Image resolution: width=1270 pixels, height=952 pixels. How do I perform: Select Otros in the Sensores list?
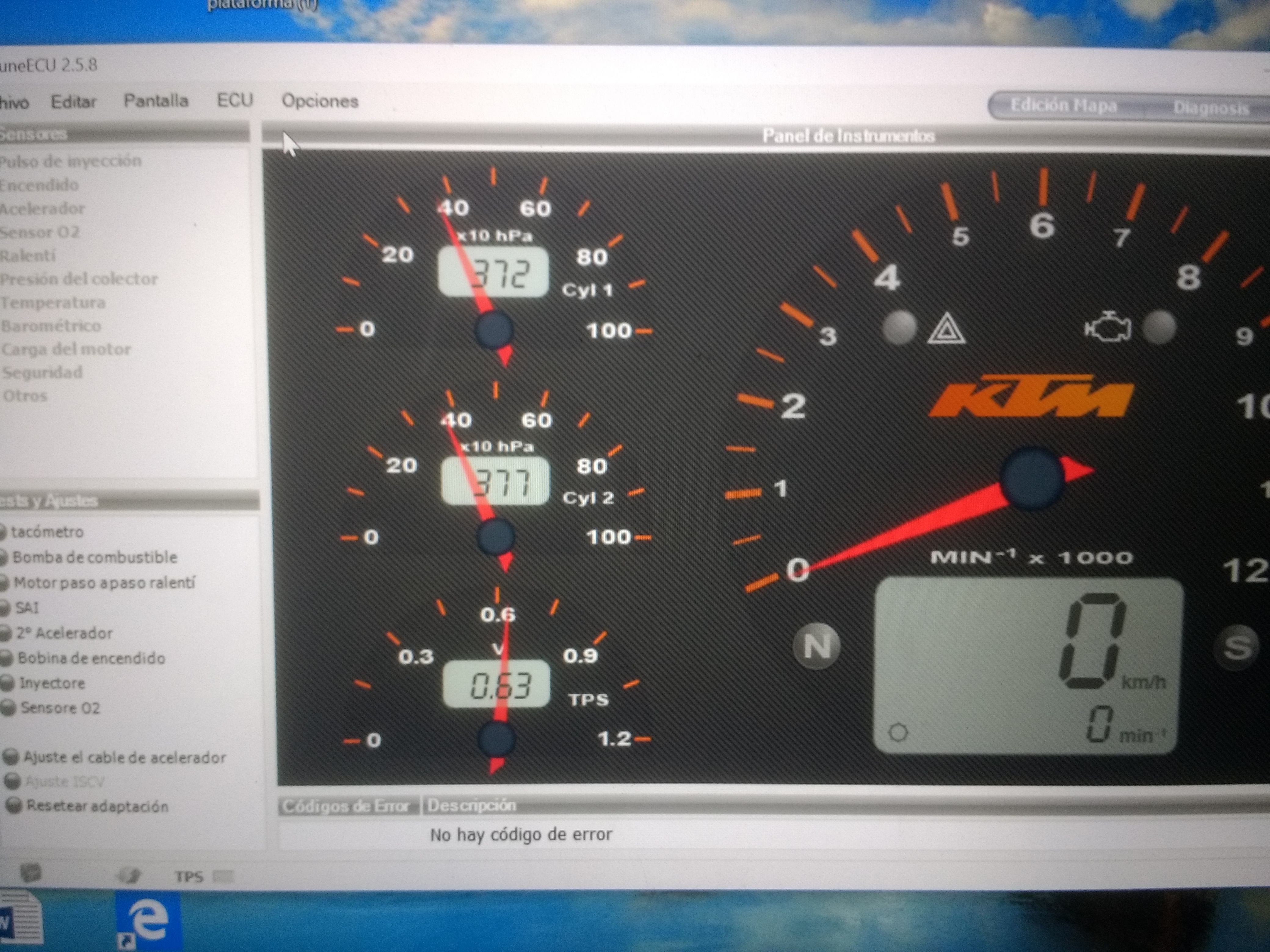25,396
